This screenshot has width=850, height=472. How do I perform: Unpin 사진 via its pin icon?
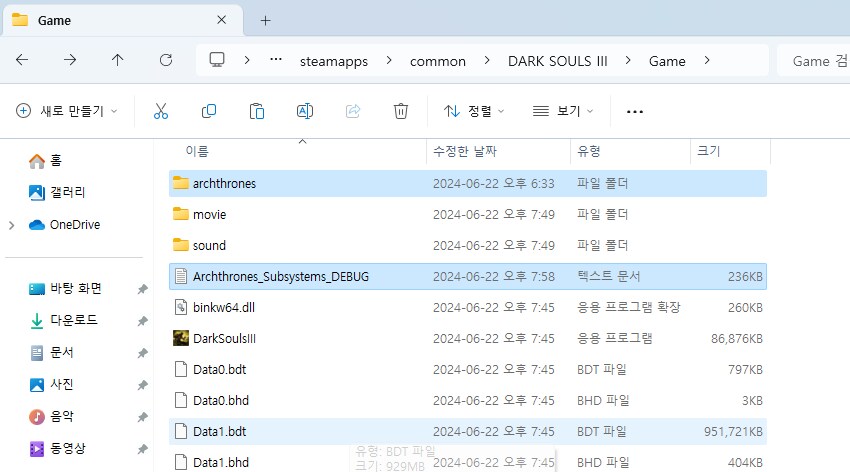point(143,385)
